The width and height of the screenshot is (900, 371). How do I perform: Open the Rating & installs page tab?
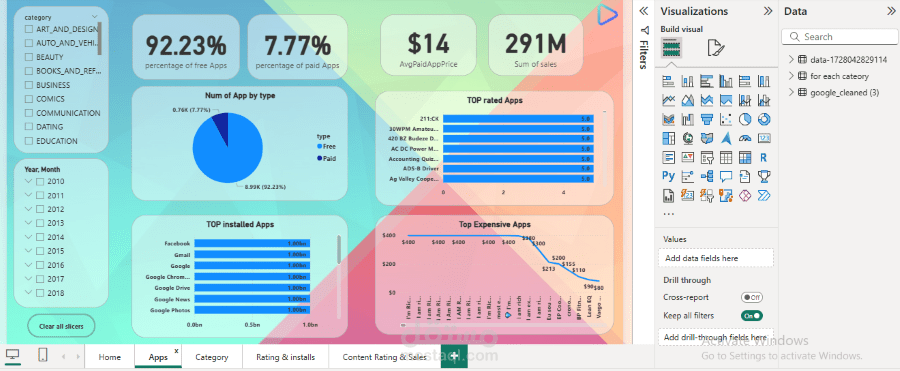(285, 357)
